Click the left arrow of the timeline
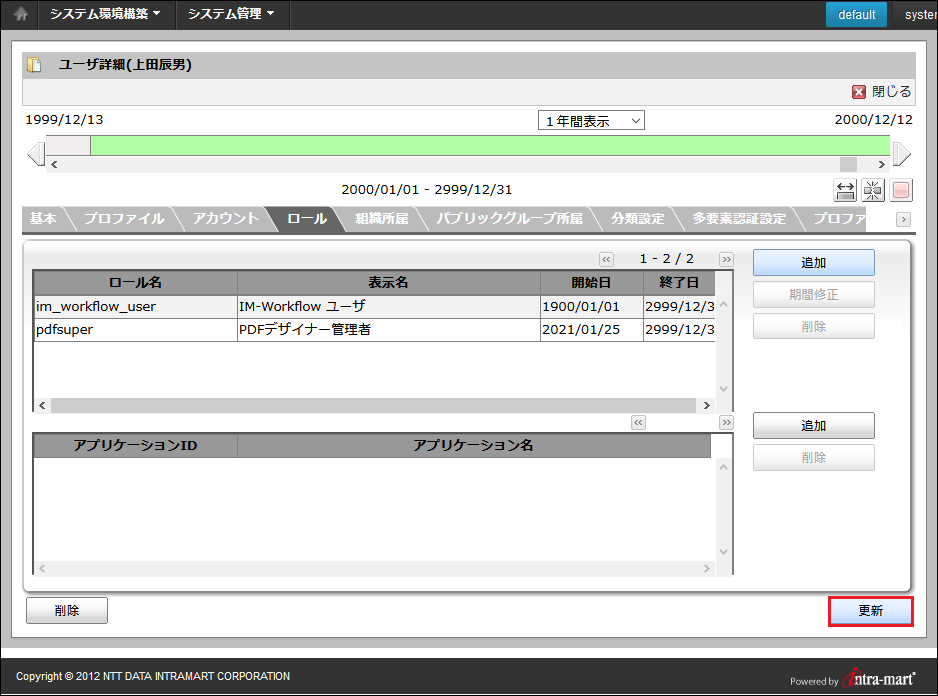The image size is (938, 696). pos(36,154)
